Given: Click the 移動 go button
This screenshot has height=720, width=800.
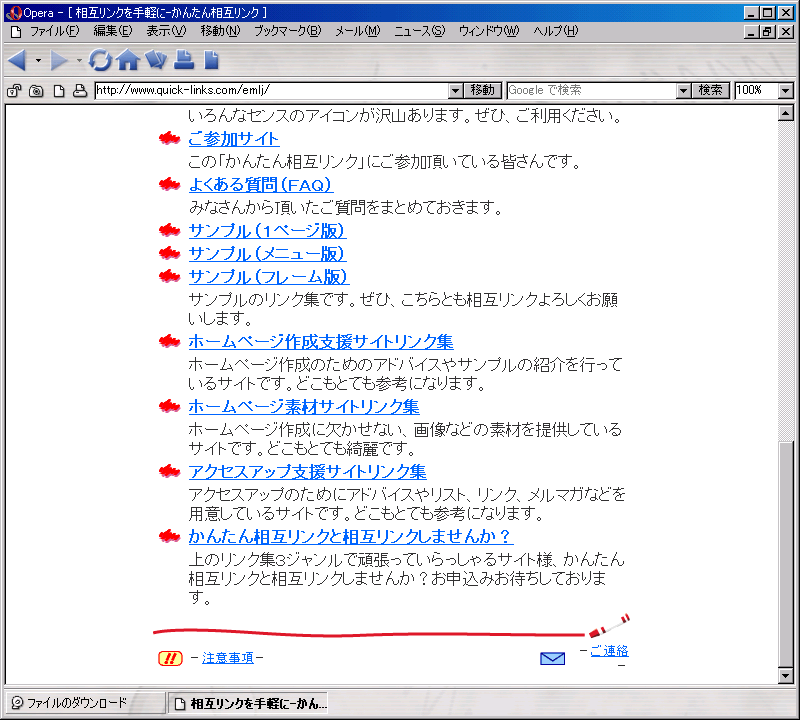Looking at the screenshot, I should [x=483, y=91].
